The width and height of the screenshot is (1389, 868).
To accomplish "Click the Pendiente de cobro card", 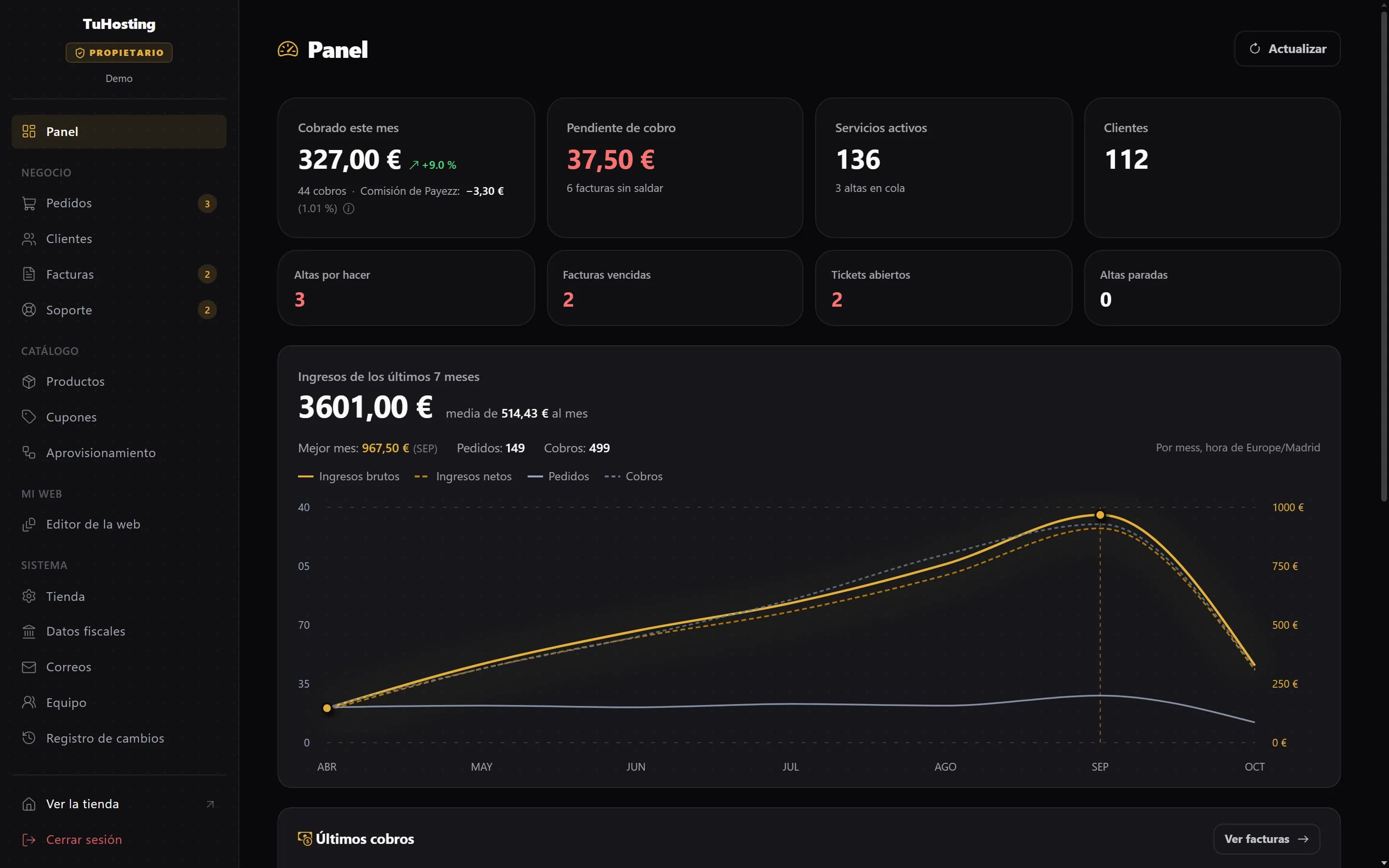I will pyautogui.click(x=675, y=168).
